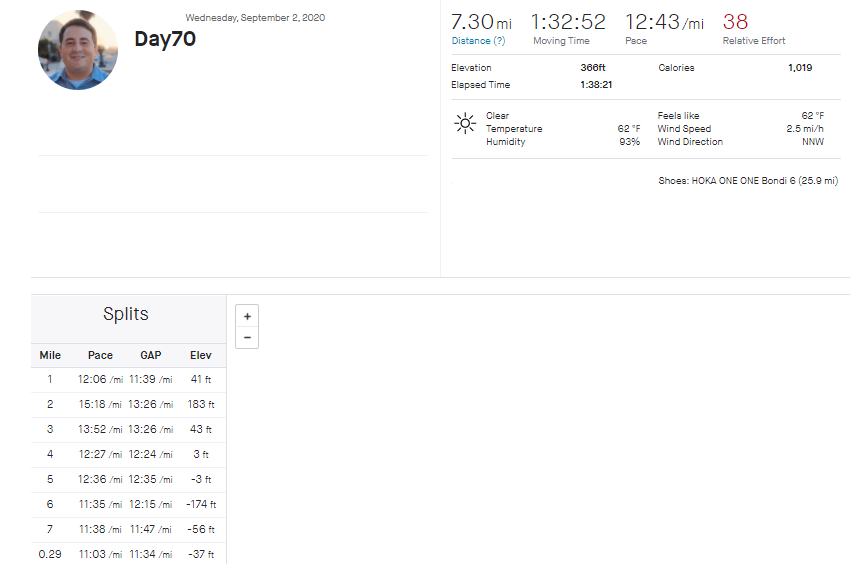This screenshot has width=865, height=574.
Task: Select mile 4 split pace 12:27 /mi
Action: (100, 455)
